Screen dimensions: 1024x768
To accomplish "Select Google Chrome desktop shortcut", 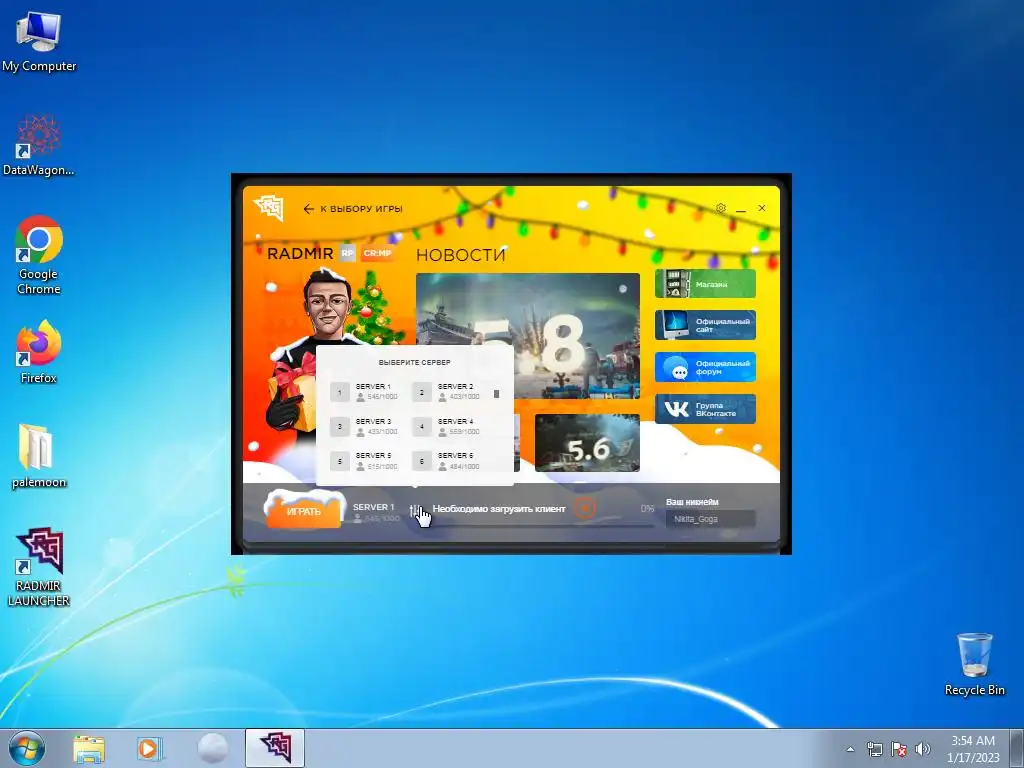I will 39,255.
